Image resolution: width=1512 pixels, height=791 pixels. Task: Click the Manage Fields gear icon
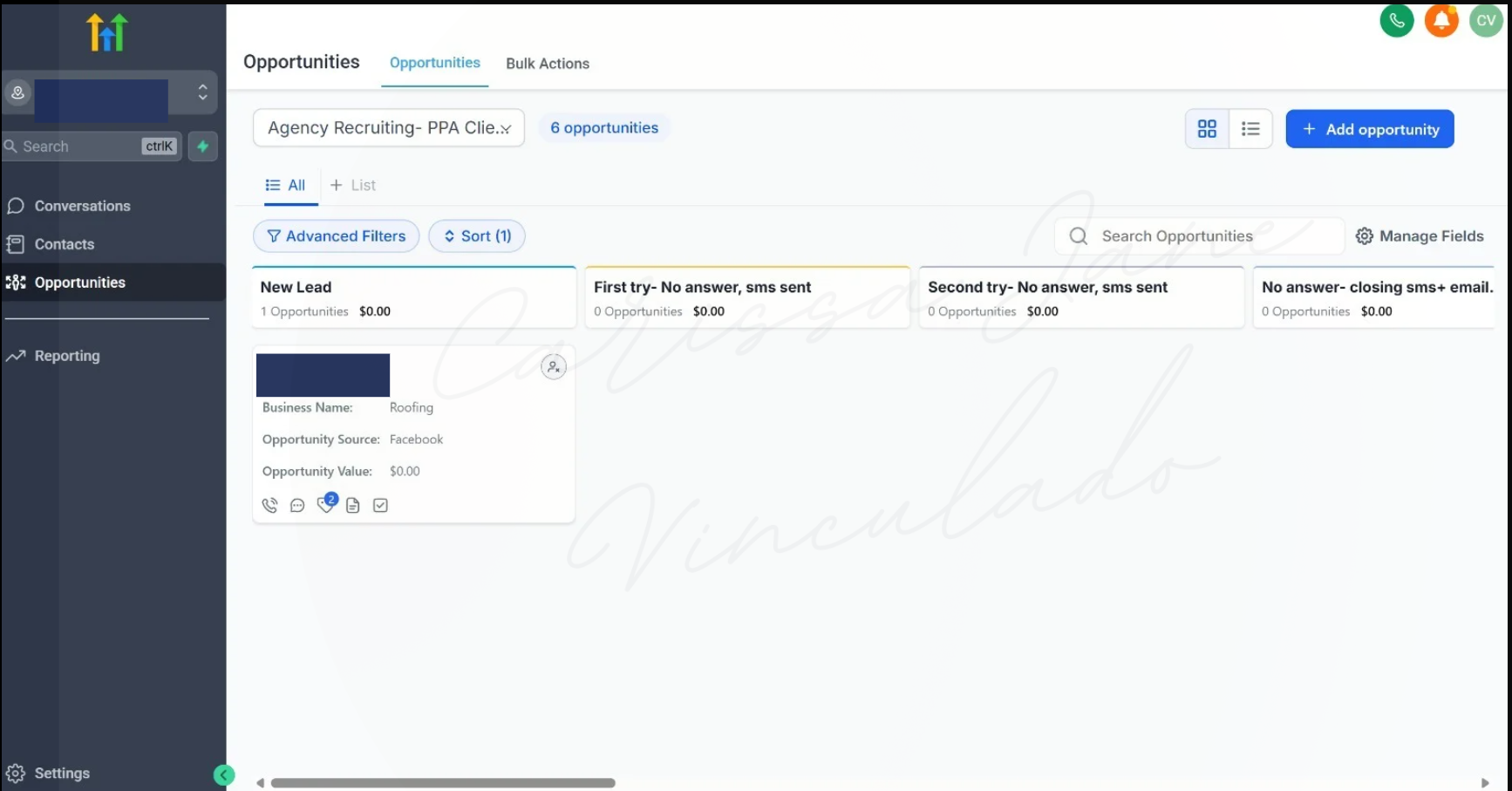[1365, 236]
